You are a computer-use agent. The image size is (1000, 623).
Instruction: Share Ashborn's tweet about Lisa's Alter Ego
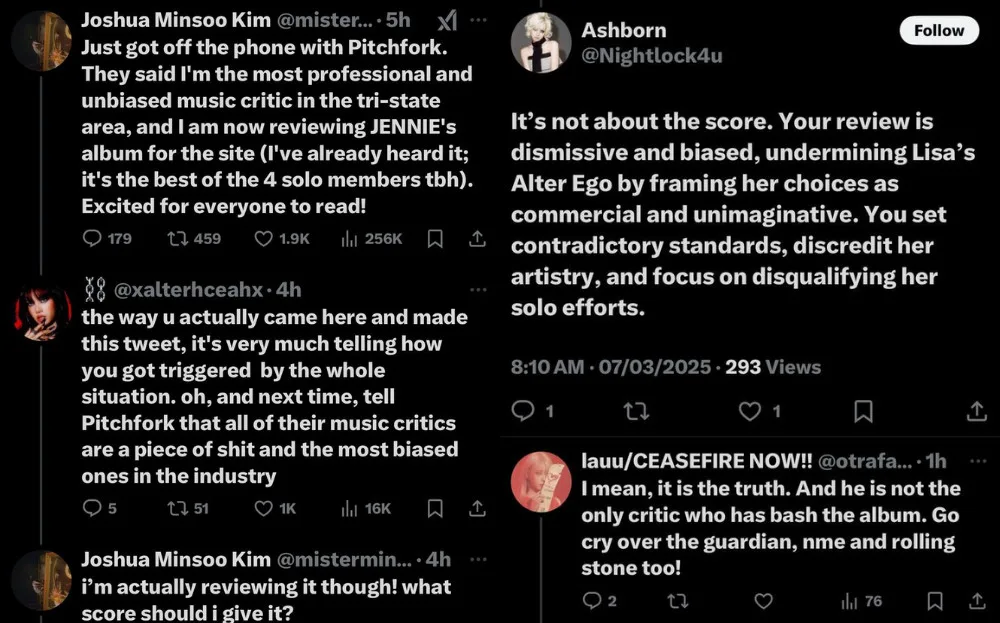click(977, 411)
